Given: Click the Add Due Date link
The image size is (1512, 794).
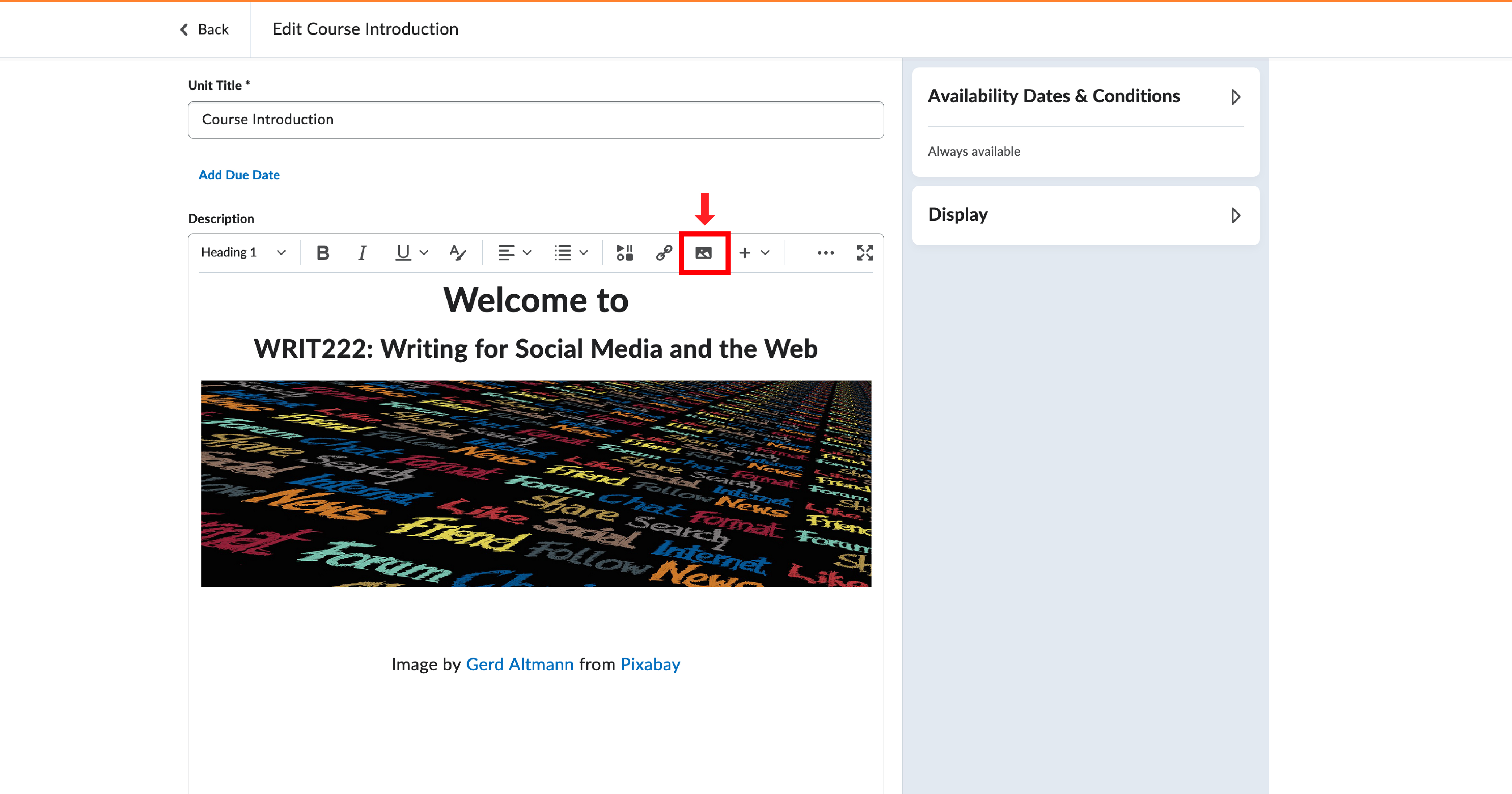Looking at the screenshot, I should click(x=239, y=175).
